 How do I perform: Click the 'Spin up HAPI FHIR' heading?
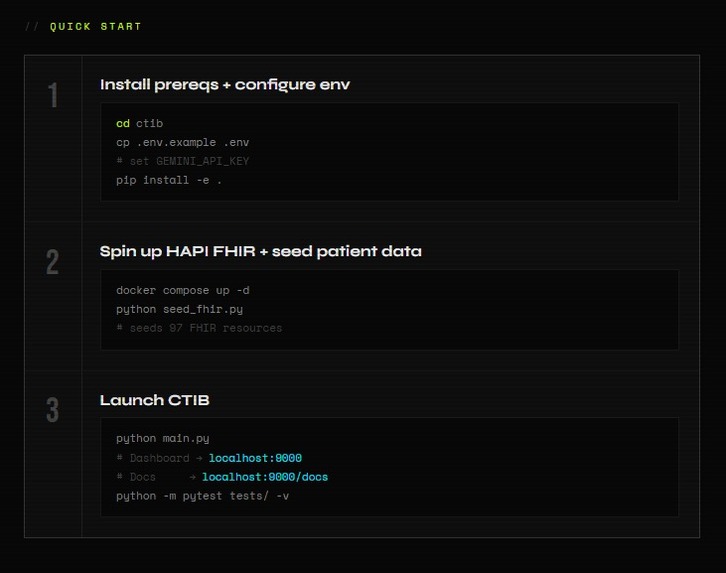(x=261, y=251)
